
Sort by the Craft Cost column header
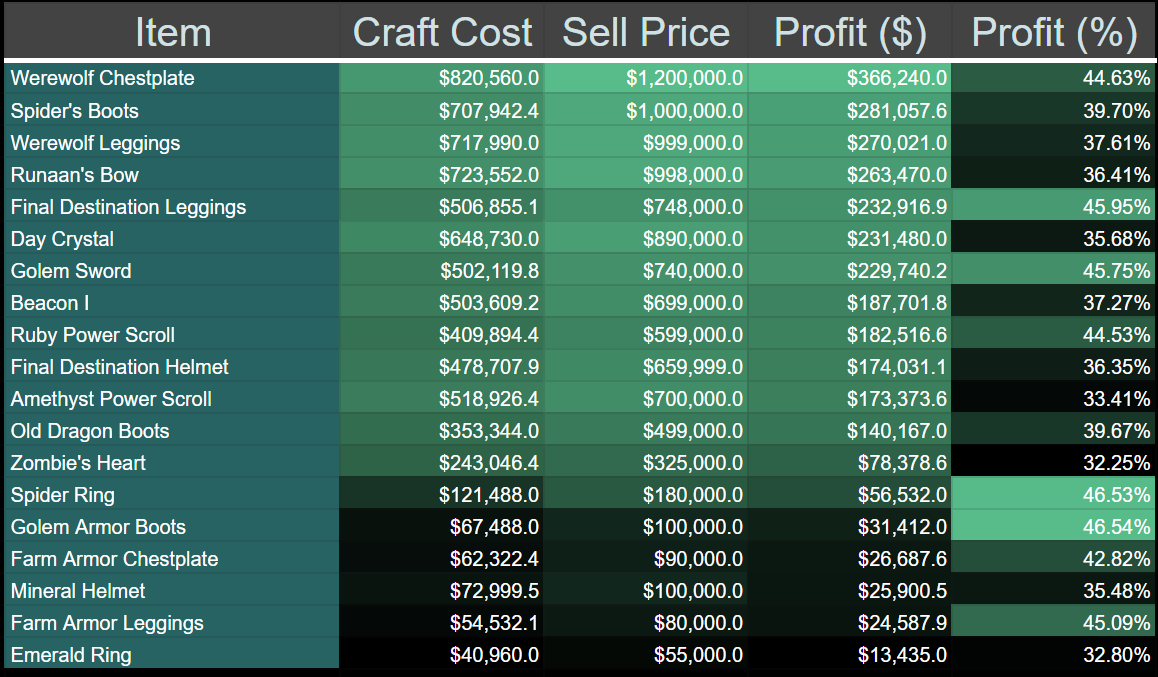pos(441,31)
